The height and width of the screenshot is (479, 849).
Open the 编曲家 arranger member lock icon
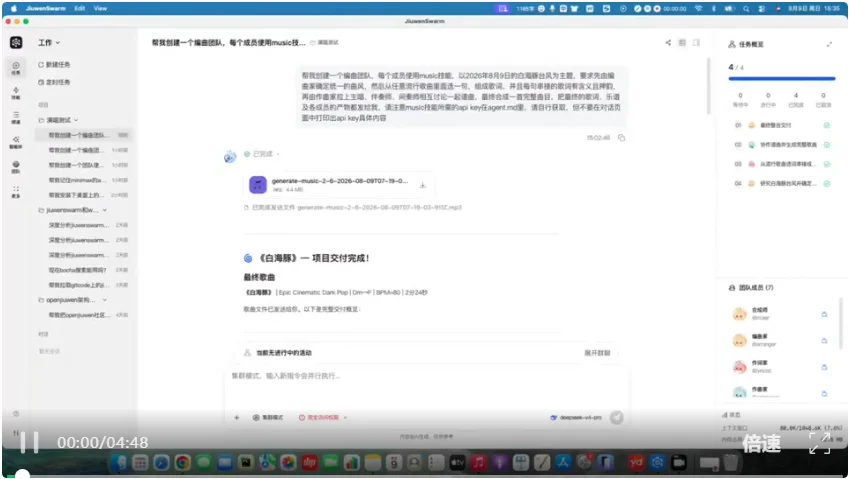[x=824, y=340]
